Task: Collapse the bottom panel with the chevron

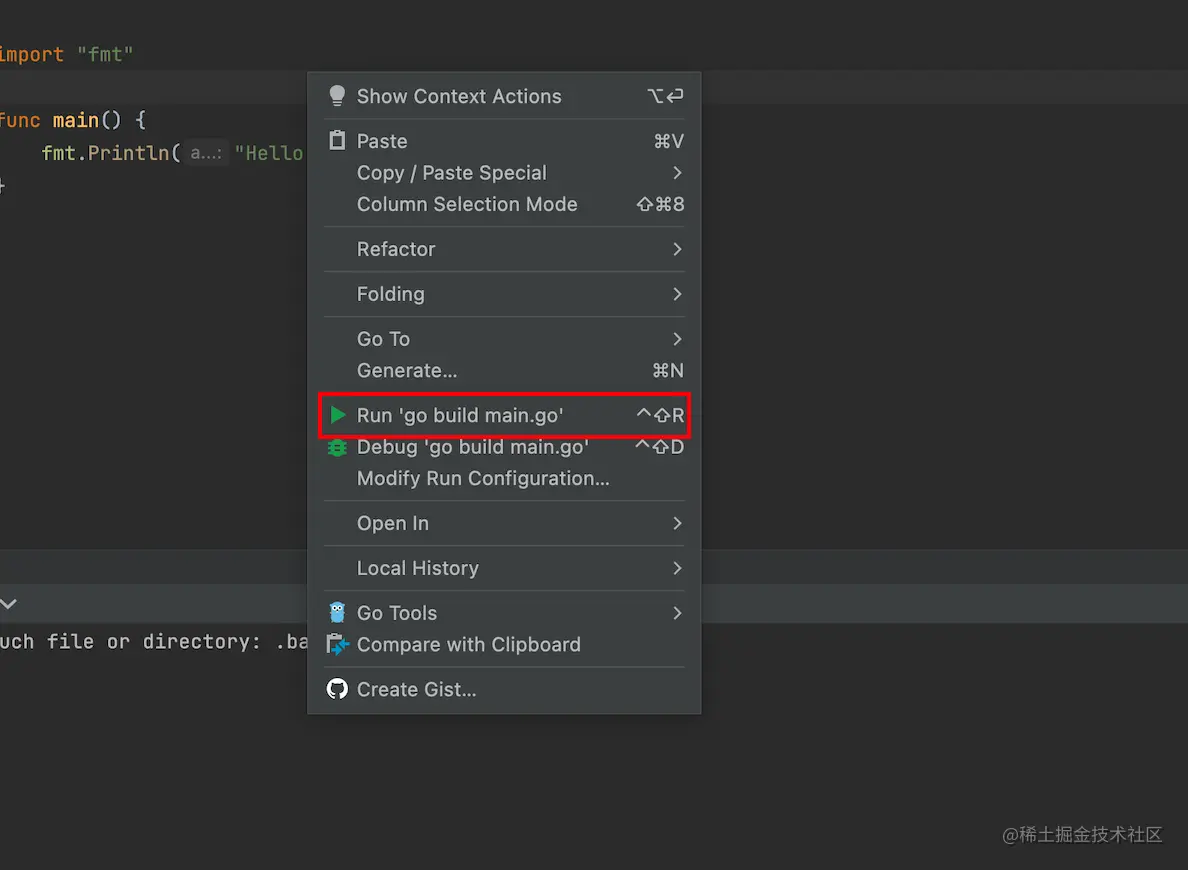Action: [8, 604]
